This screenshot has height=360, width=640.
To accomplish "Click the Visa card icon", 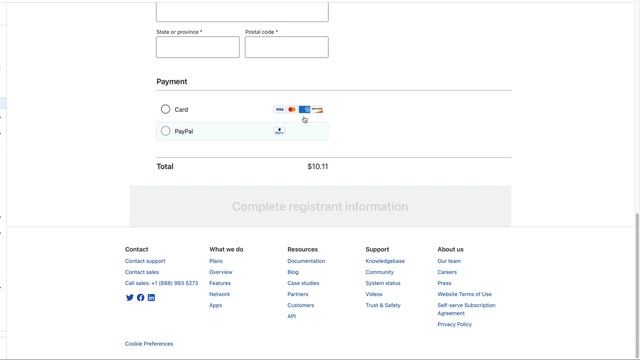I will (280, 109).
